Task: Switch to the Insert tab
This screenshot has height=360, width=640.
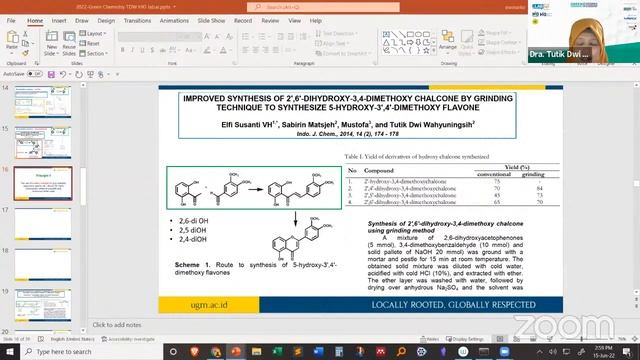Action: point(59,20)
